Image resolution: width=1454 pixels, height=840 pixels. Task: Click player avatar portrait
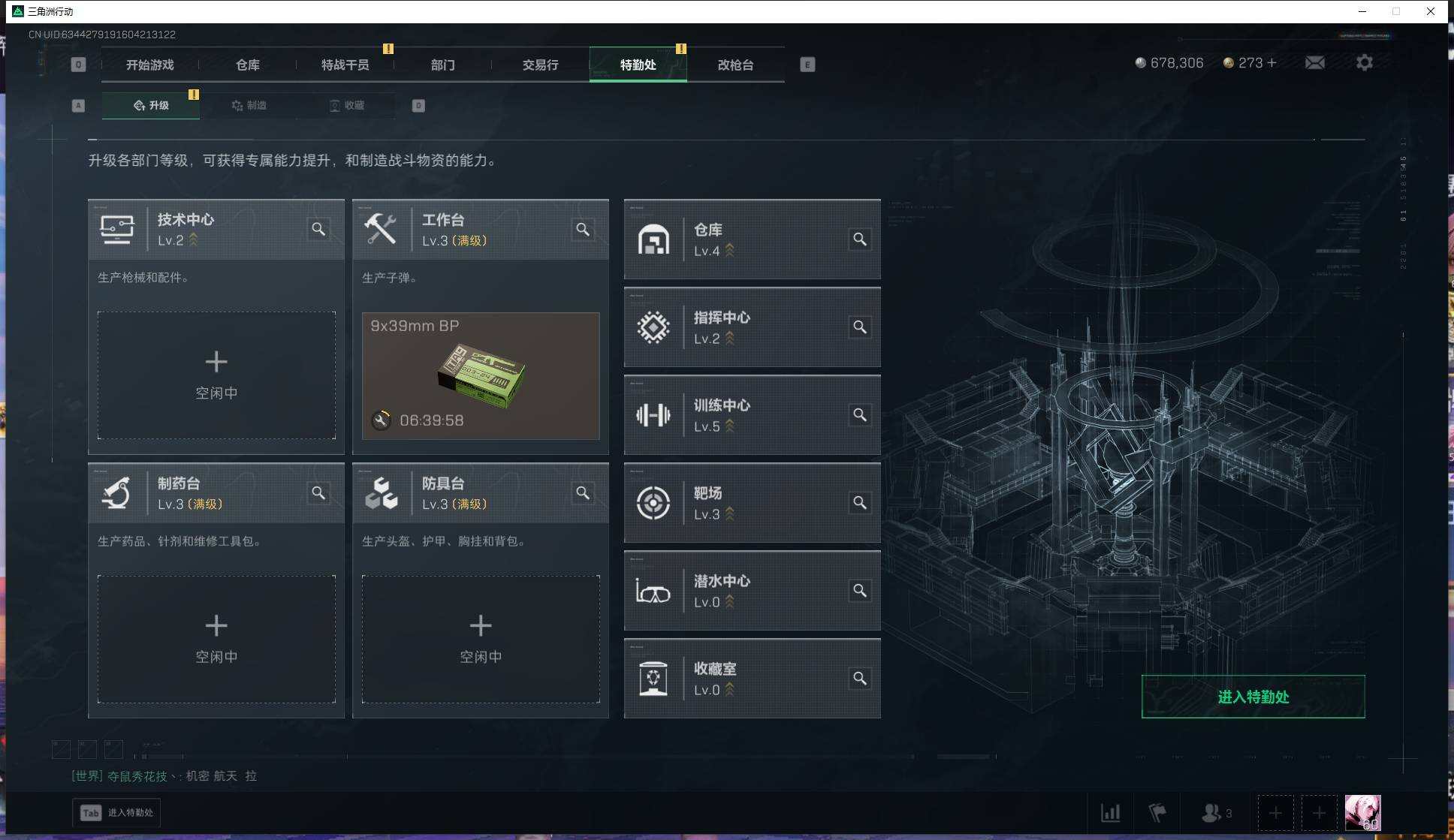coord(1362,812)
